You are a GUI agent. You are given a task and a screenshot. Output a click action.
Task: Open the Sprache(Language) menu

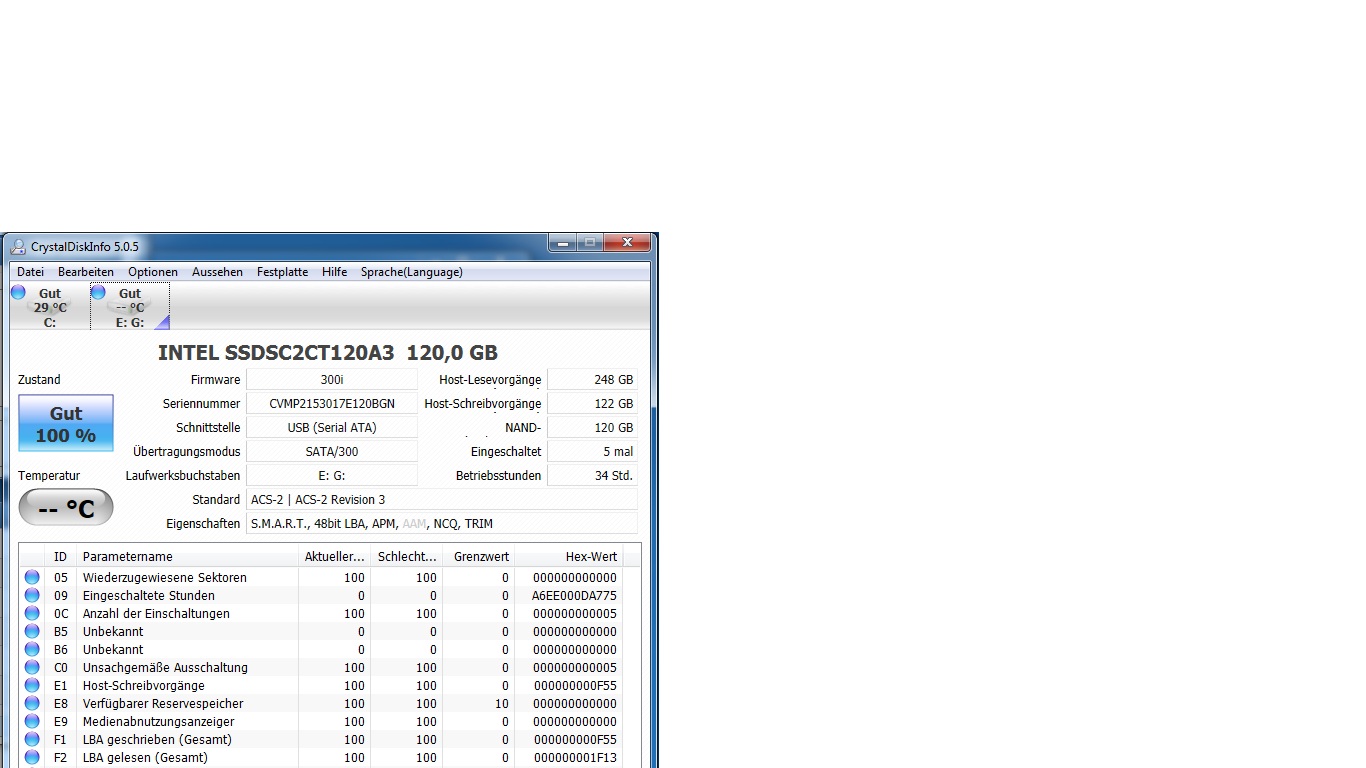click(412, 272)
